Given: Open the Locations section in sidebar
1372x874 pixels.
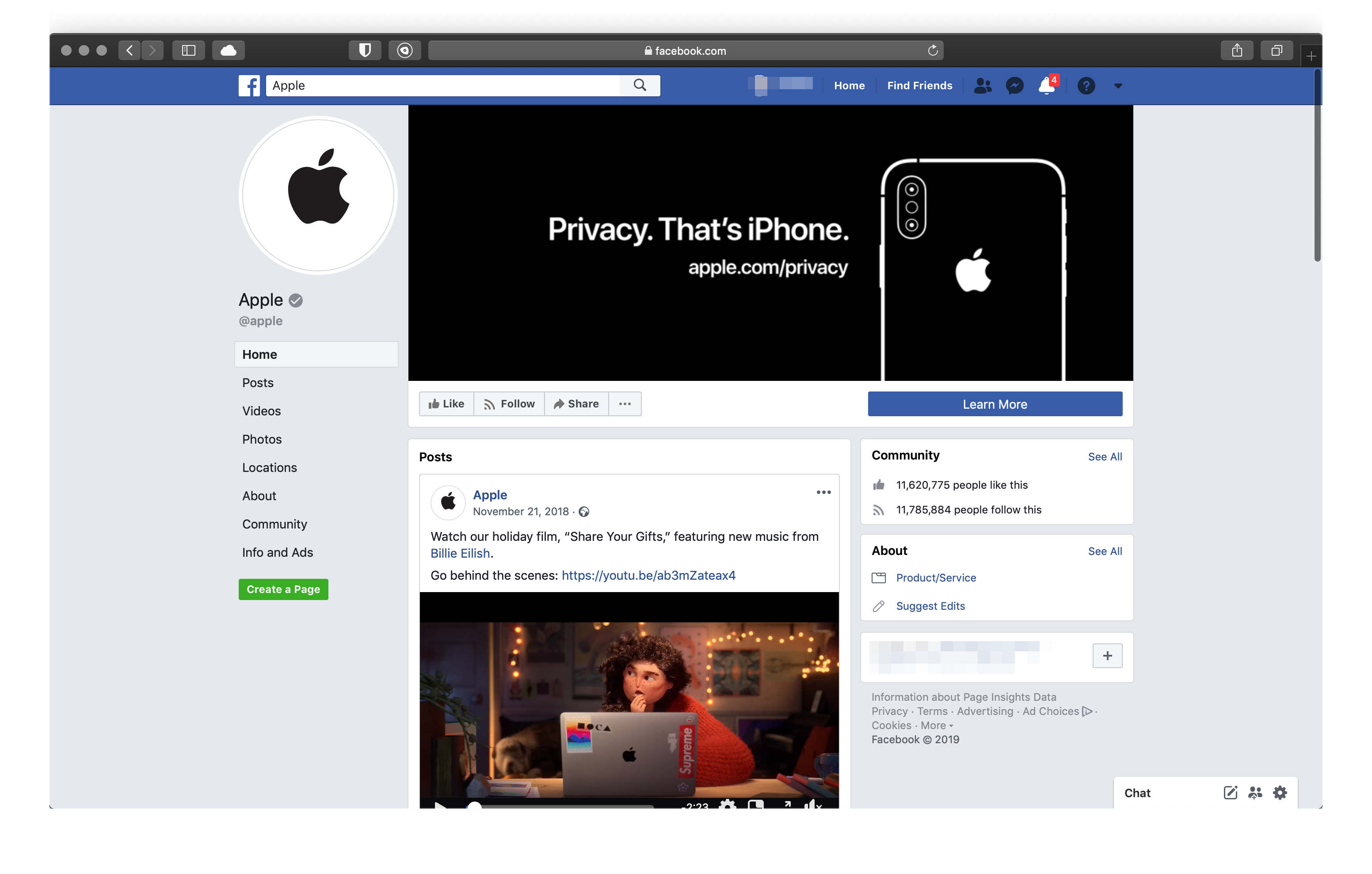Looking at the screenshot, I should 269,467.
